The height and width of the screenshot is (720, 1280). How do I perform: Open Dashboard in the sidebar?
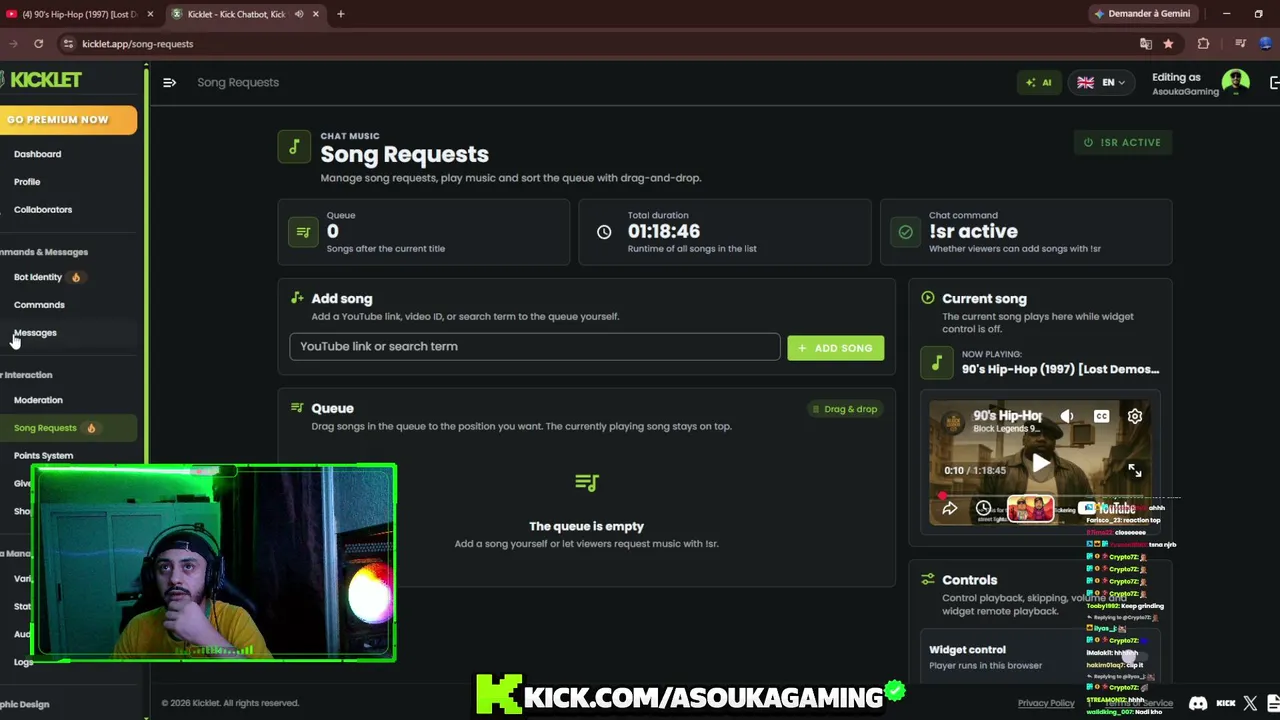point(37,154)
